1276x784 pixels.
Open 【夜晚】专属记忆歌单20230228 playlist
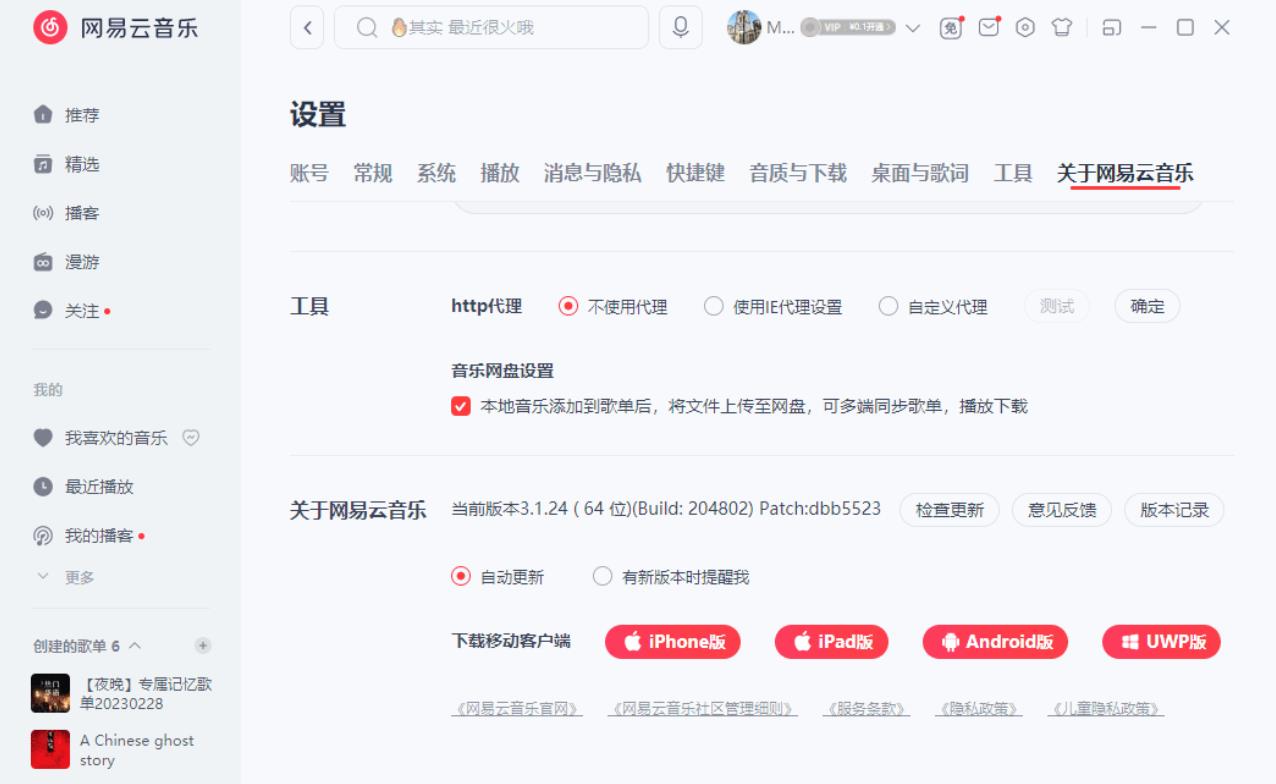click(x=121, y=693)
